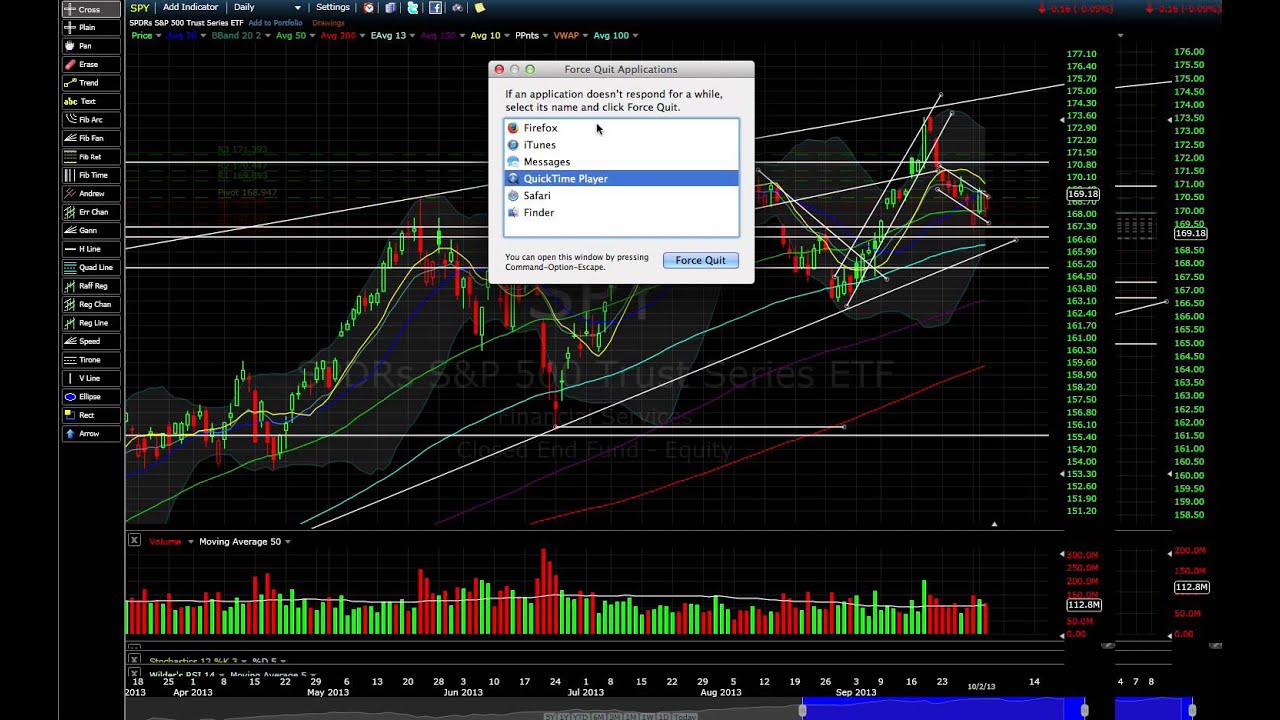This screenshot has width=1280, height=720.
Task: Select the Speed lines tool
Action: (90, 341)
